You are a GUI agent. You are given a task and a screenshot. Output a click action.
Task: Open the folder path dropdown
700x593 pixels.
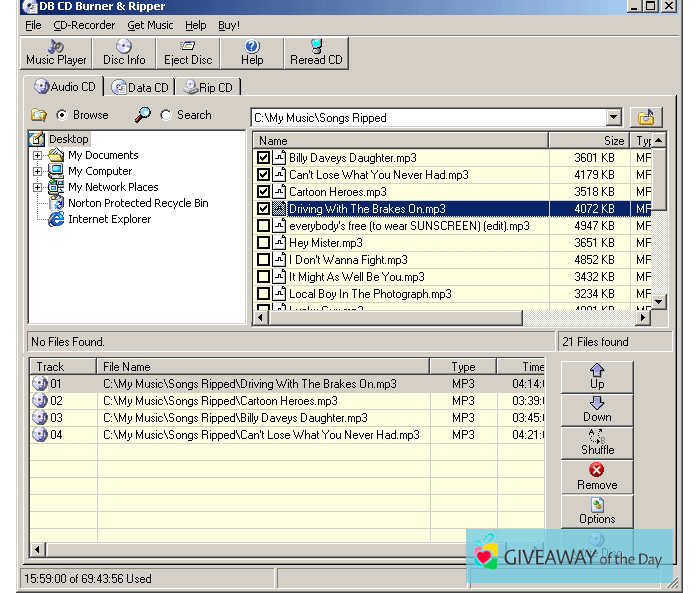(613, 118)
